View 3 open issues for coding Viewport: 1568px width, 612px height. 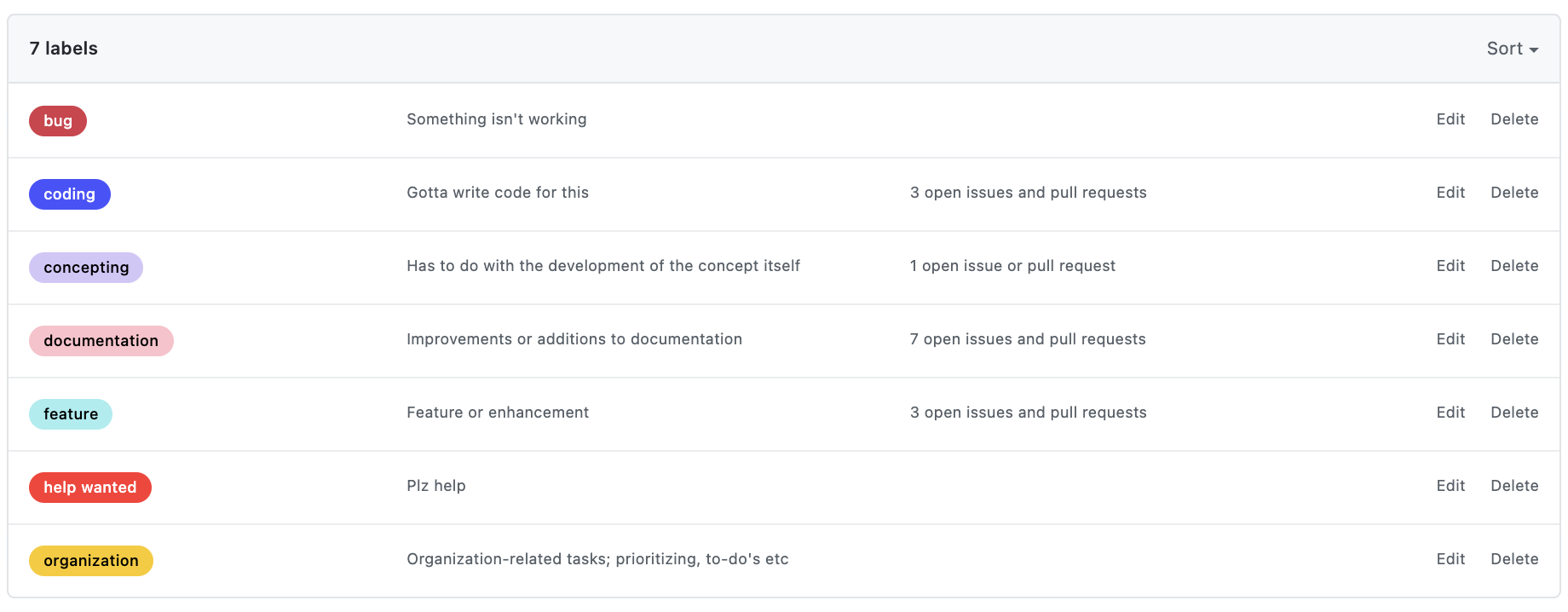pos(1028,193)
